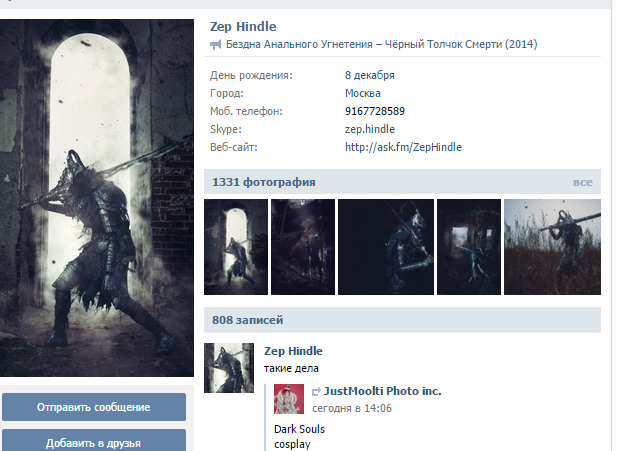Image resolution: width=641 pixels, height=451 pixels.
Task: Open Zep Hindle's post avatar thumbnail
Action: tap(229, 368)
